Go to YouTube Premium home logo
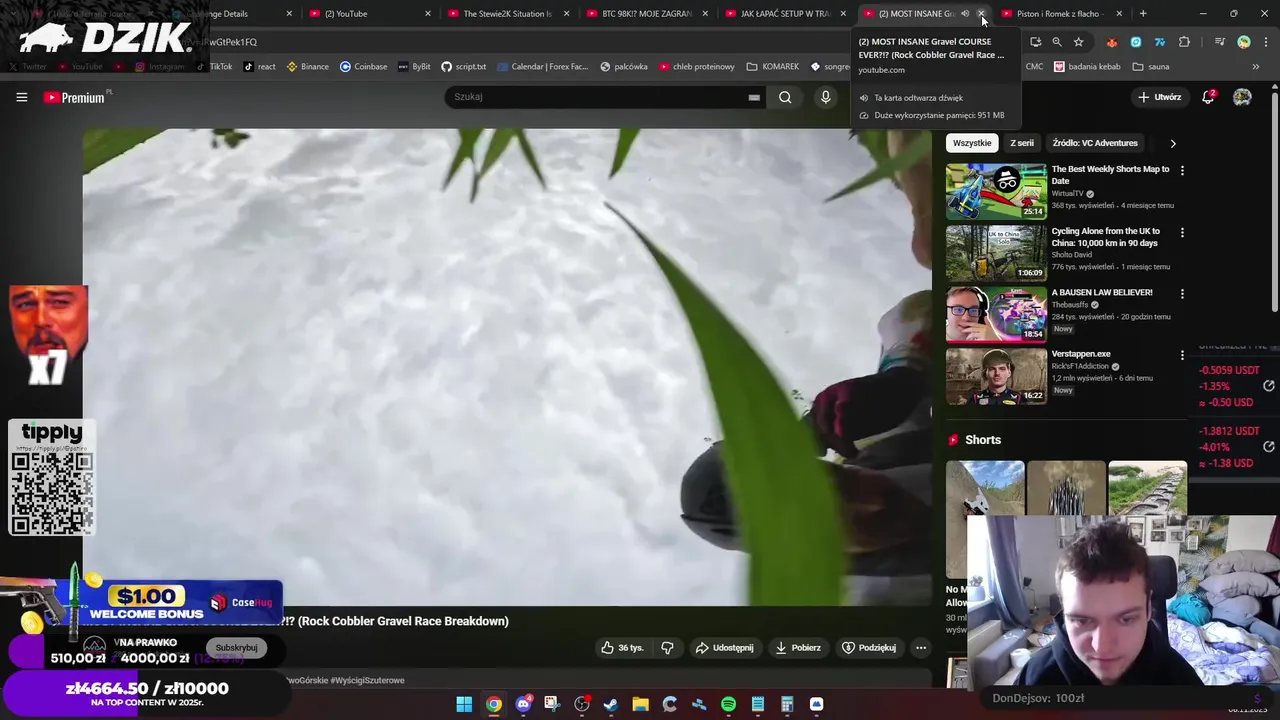This screenshot has width=1280, height=720. click(x=74, y=97)
